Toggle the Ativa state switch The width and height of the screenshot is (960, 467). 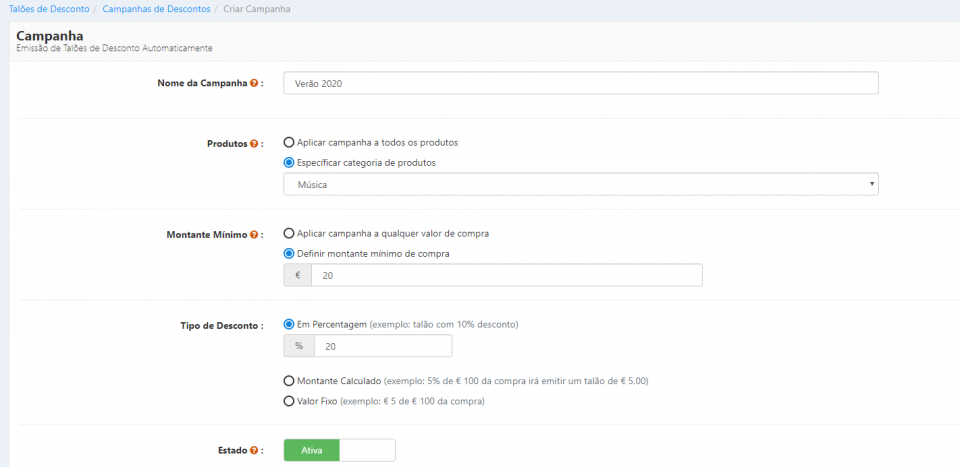point(339,451)
